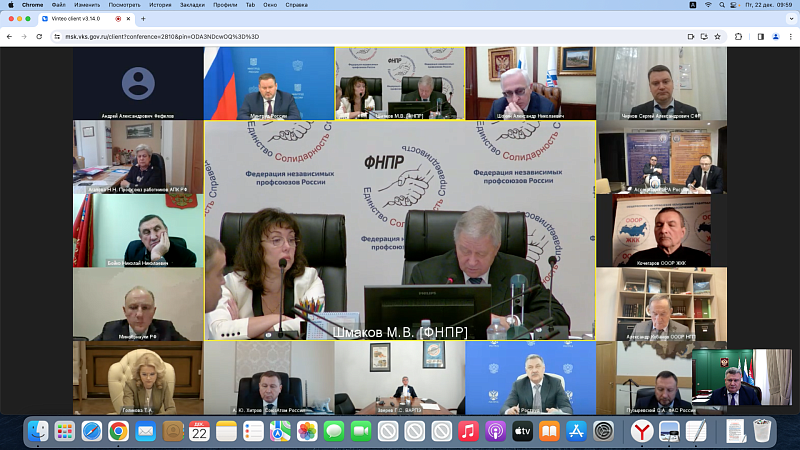Select the Профсоюз работников АПК video tile
This screenshot has height=450, width=800.
point(138,157)
